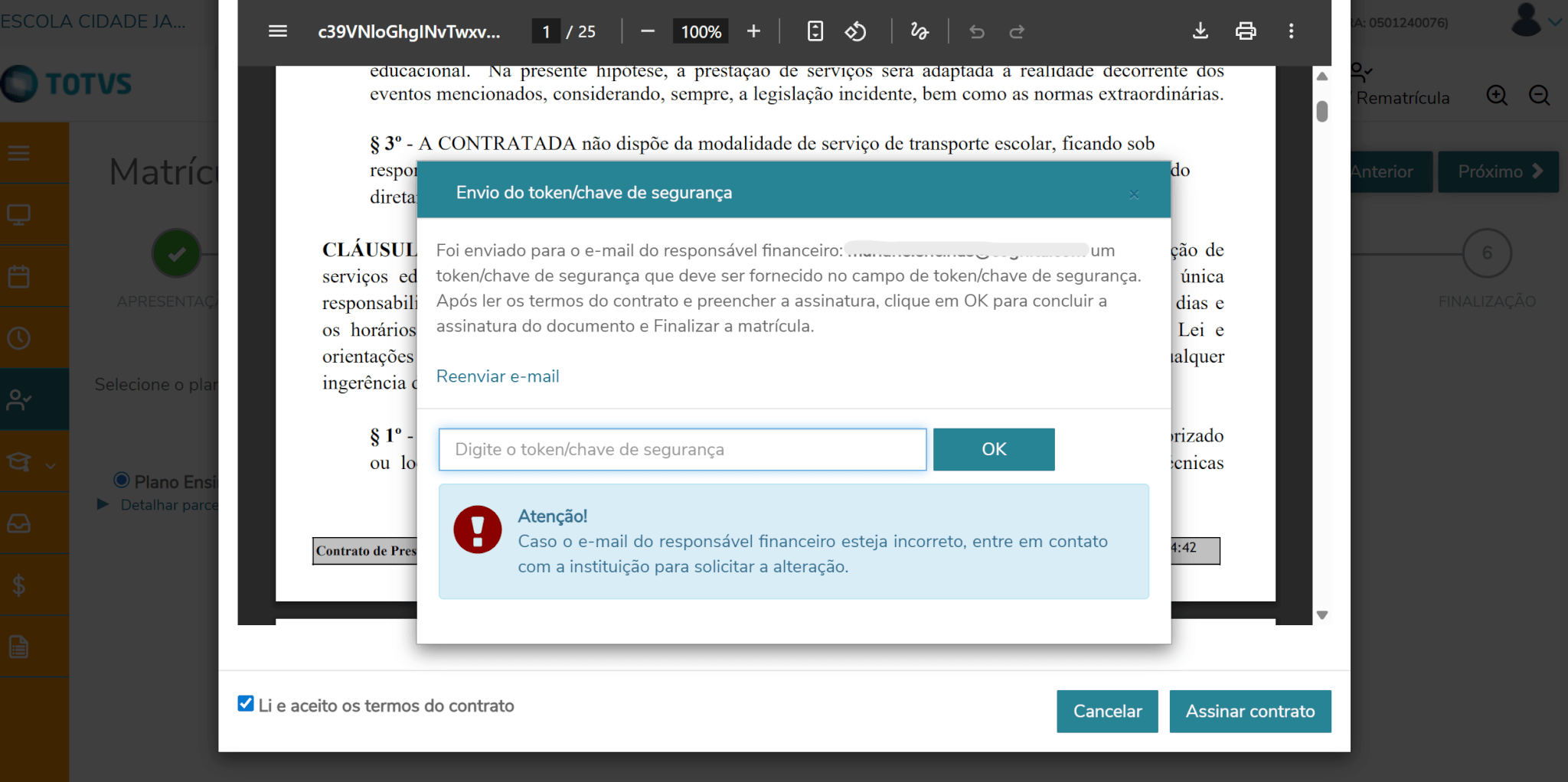Print the contract PDF
This screenshot has height=782, width=1568.
[1246, 31]
